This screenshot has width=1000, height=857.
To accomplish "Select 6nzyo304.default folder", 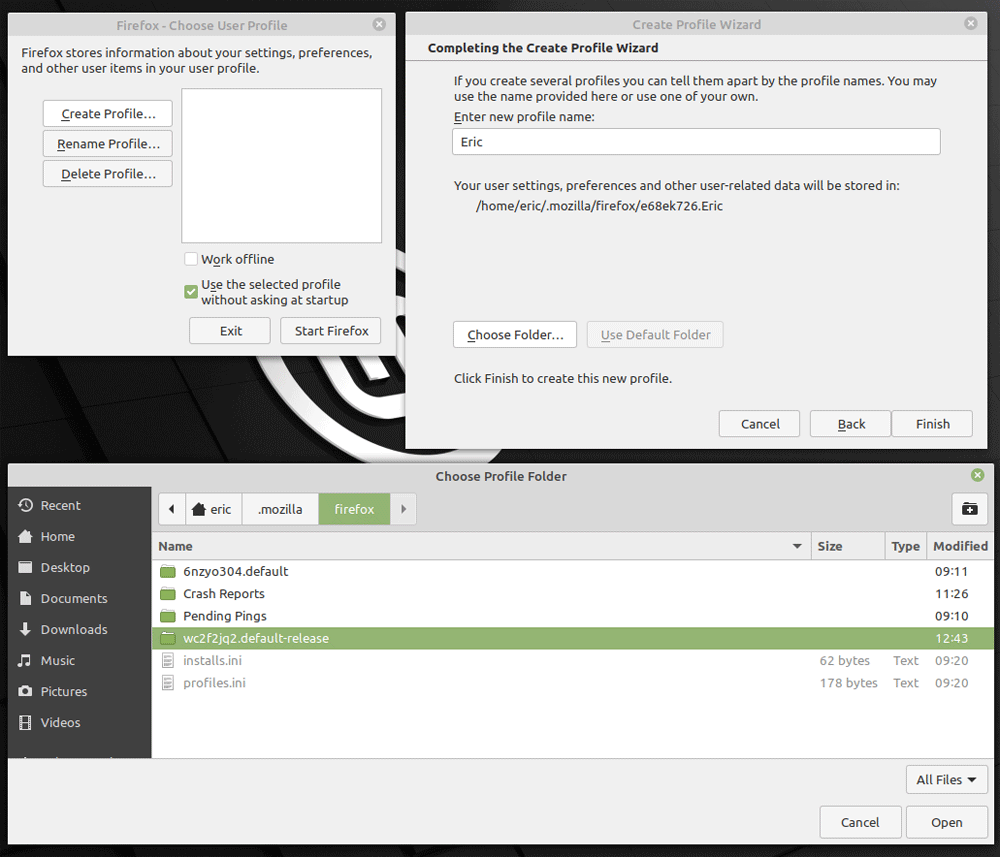I will [x=573, y=571].
